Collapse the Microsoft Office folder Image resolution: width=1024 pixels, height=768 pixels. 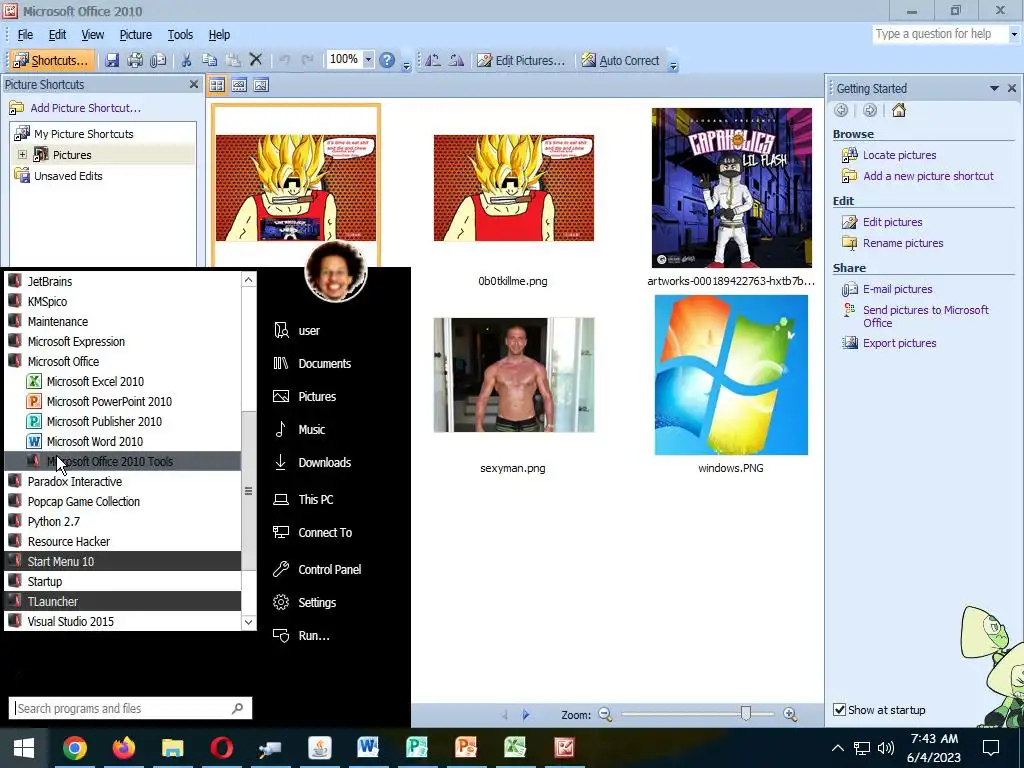click(x=63, y=361)
